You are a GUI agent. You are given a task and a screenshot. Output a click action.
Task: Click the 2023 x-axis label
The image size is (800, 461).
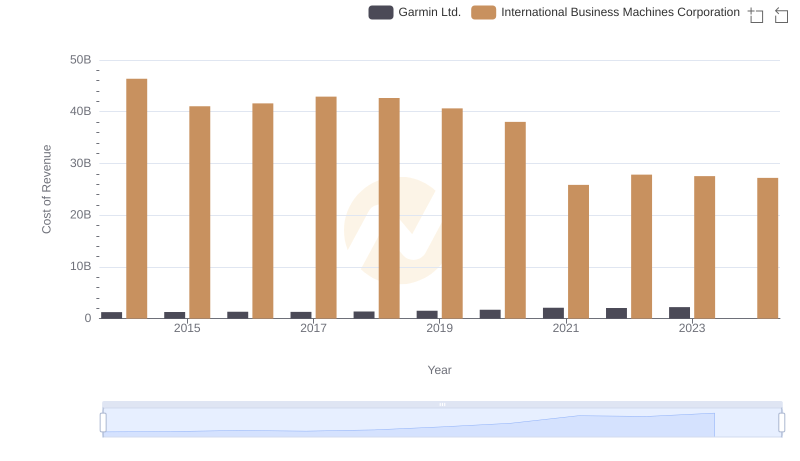[692, 328]
